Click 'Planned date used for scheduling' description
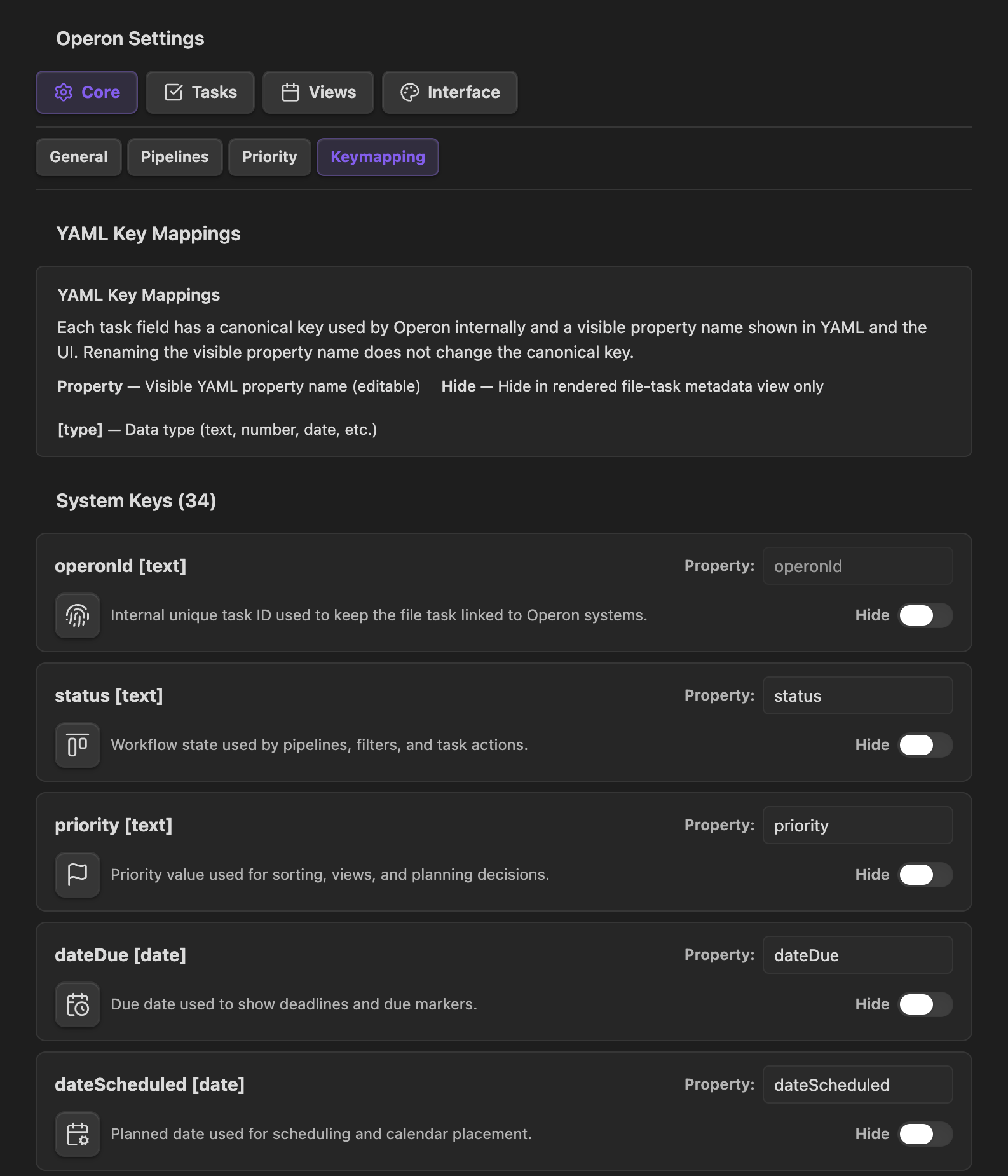1008x1176 pixels. tap(322, 1134)
